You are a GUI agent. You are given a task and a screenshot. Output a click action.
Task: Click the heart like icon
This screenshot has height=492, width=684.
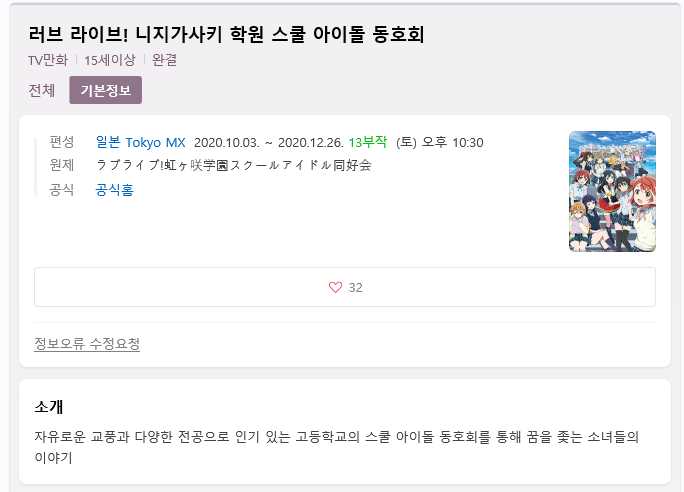point(335,287)
